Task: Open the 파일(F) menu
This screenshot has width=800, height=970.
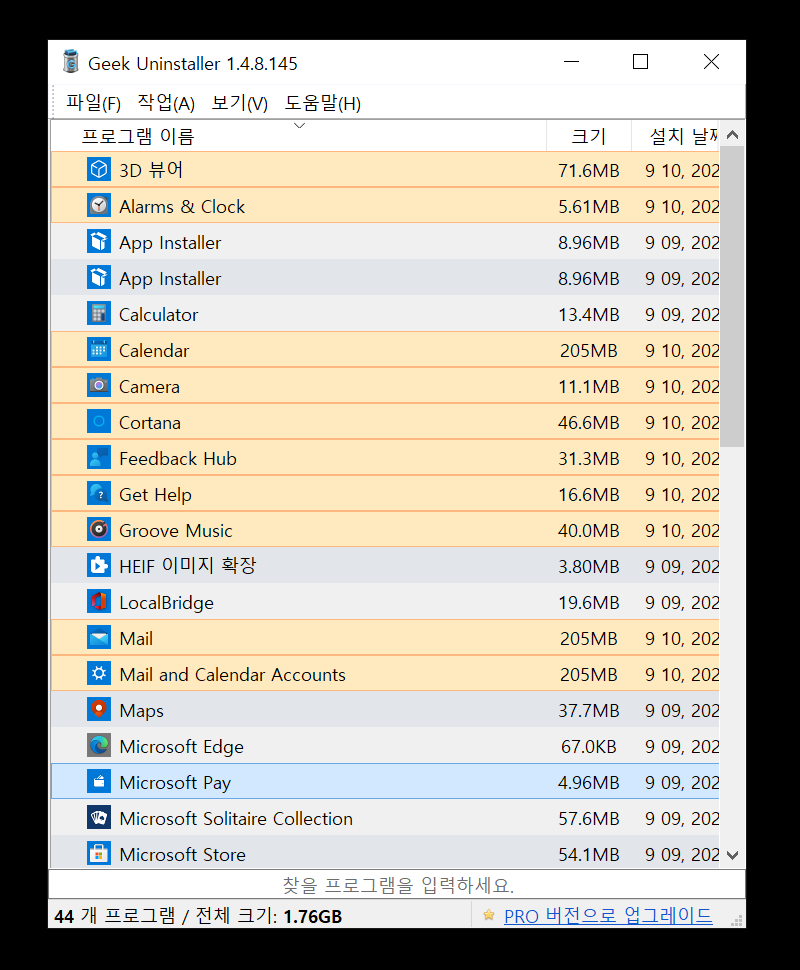Action: [x=93, y=103]
